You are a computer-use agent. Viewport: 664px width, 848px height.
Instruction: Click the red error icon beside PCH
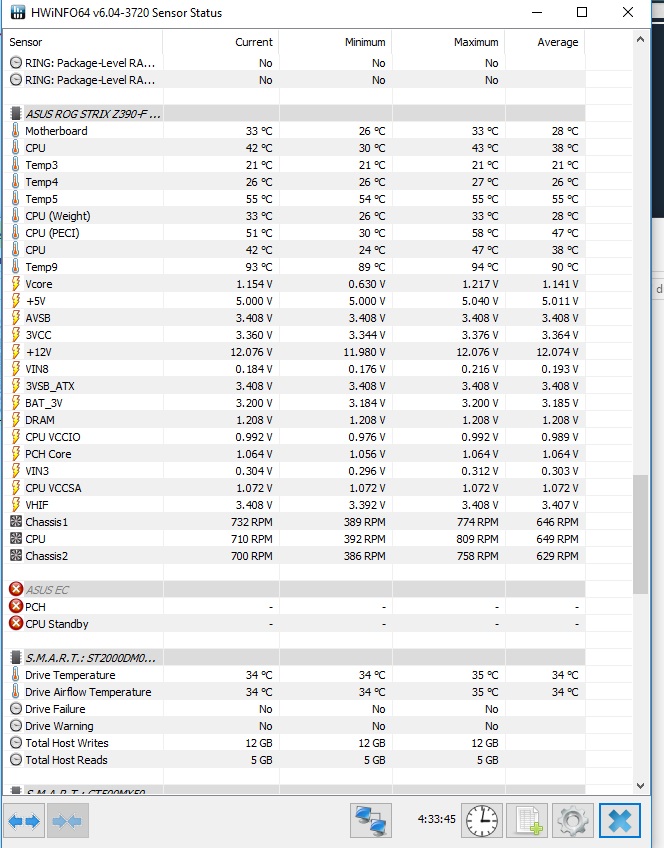[x=16, y=606]
